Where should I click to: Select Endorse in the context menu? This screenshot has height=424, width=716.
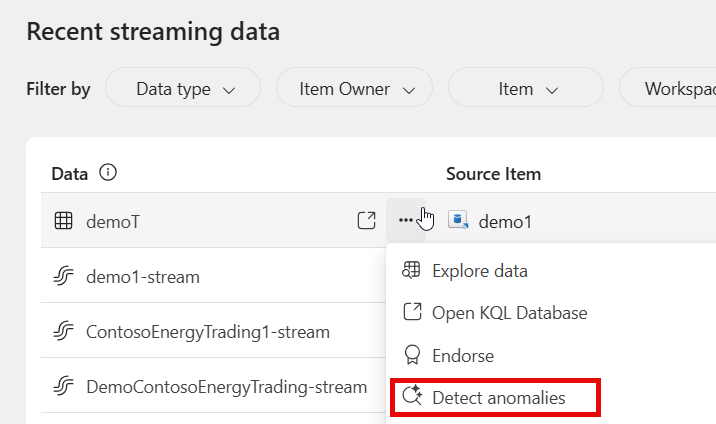(462, 355)
